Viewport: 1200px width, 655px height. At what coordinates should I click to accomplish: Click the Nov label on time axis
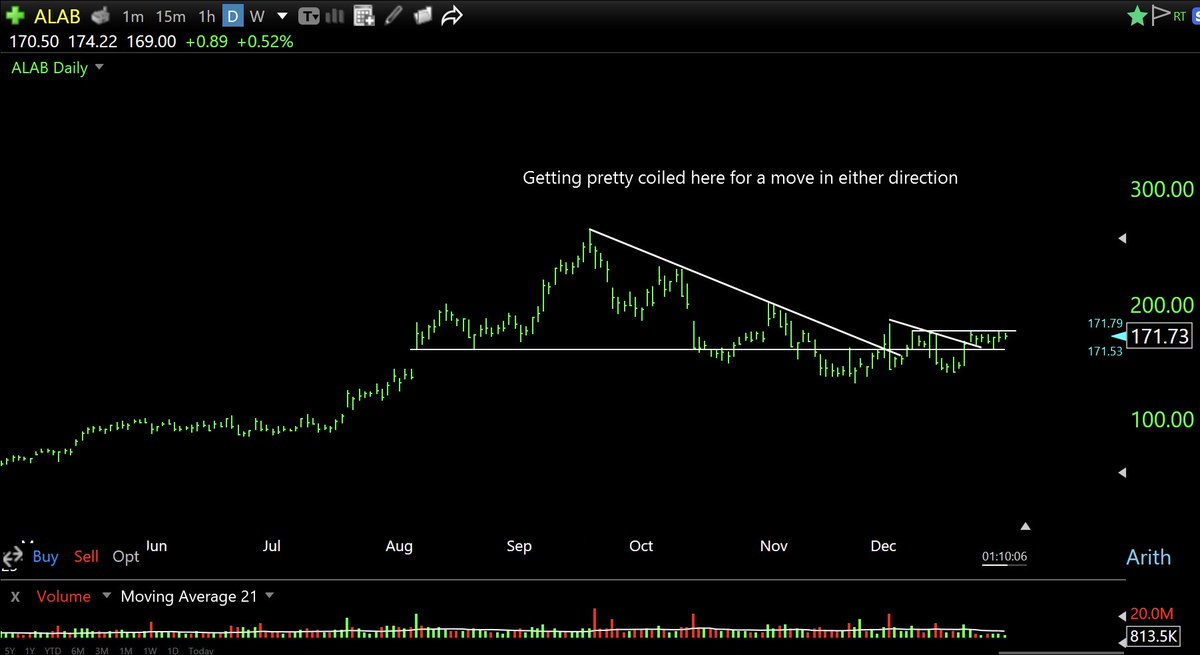(x=774, y=546)
